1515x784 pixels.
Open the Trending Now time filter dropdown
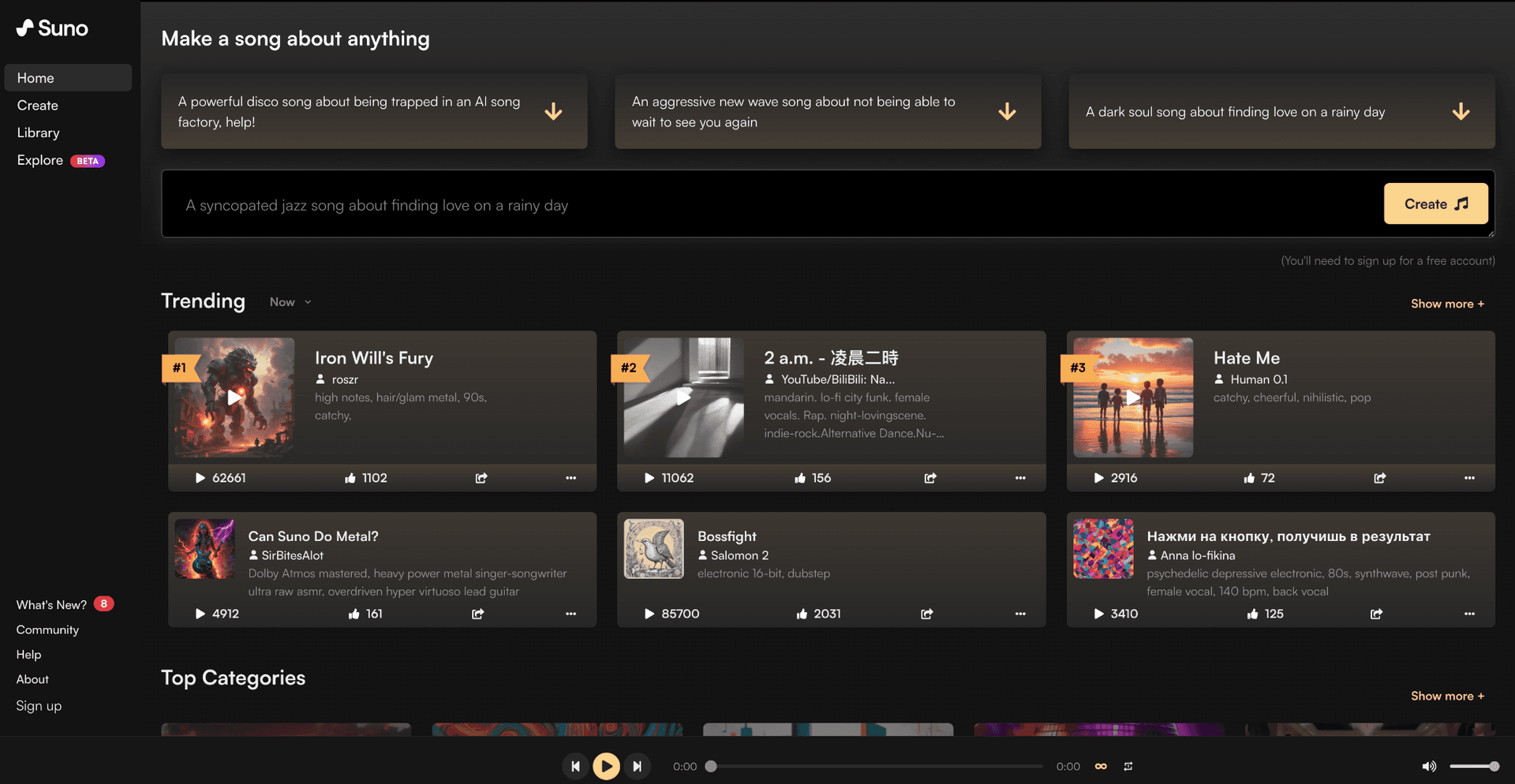(x=290, y=302)
